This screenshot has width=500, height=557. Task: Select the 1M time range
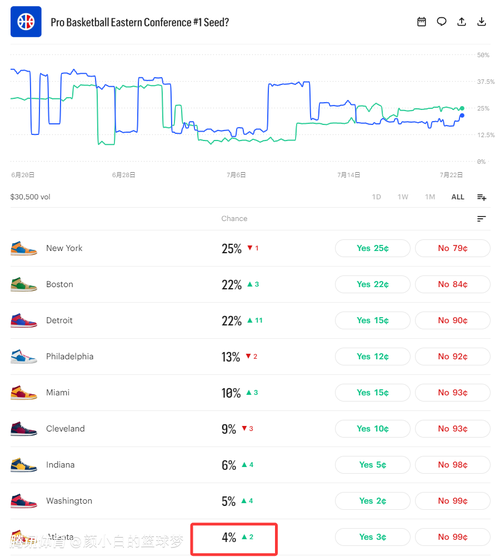pos(430,197)
